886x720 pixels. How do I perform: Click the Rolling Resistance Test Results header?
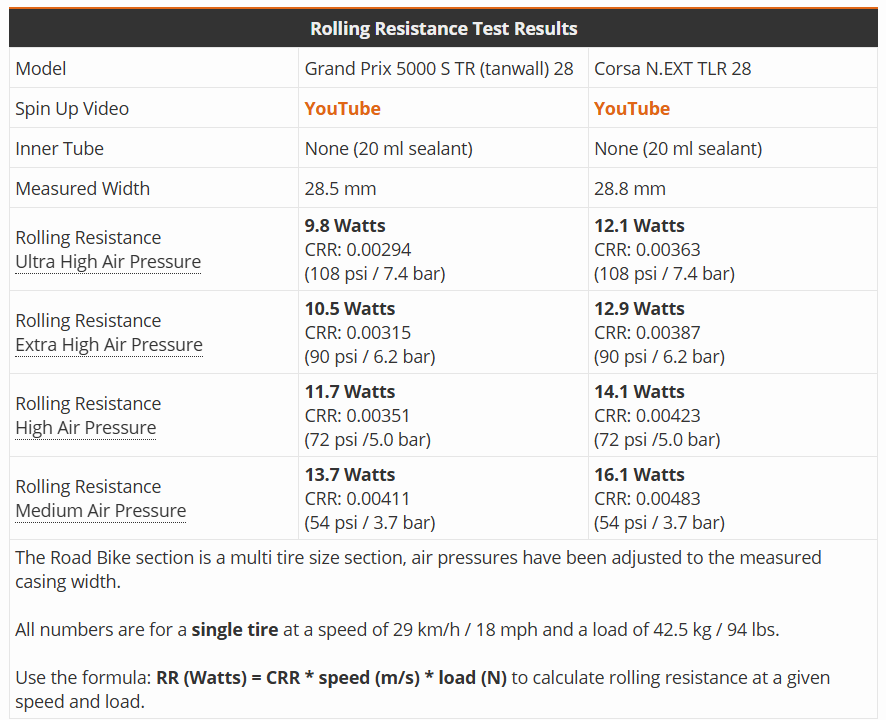click(x=444, y=28)
